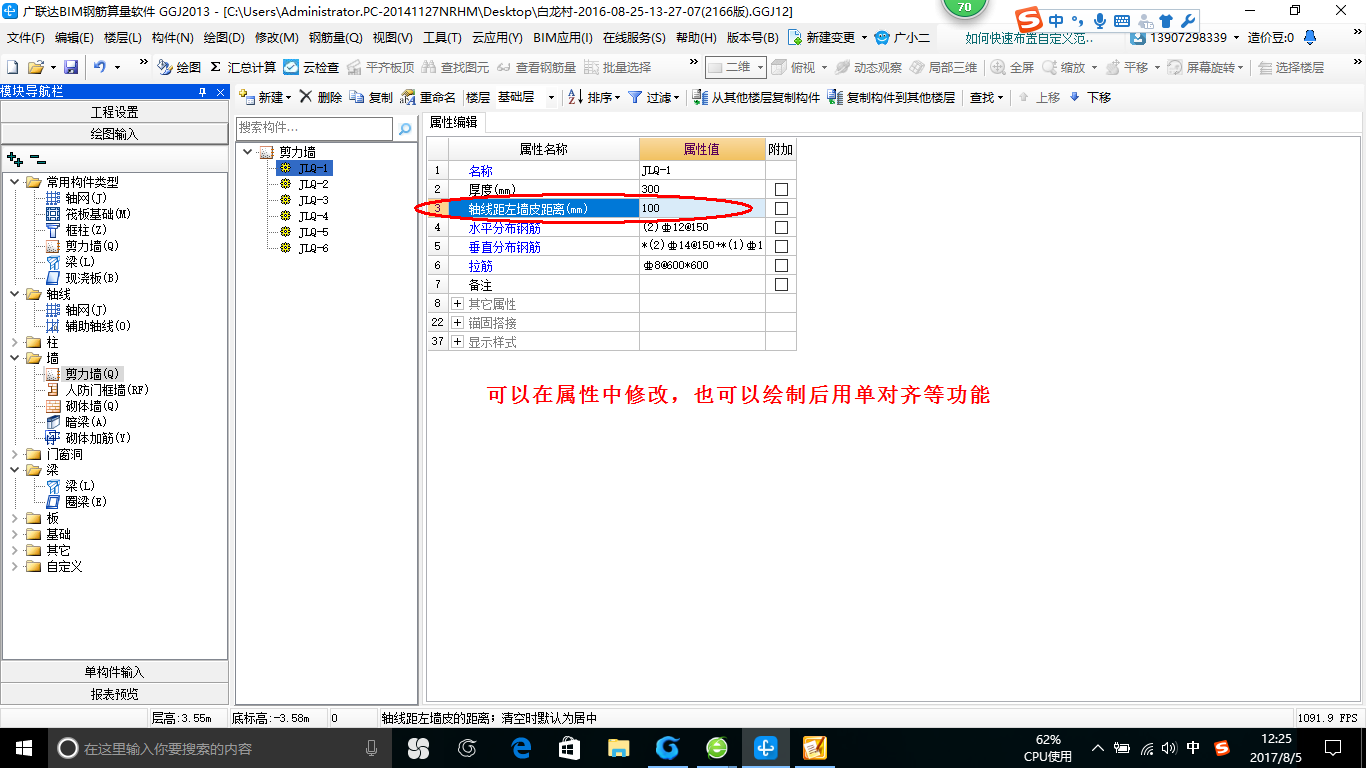Viewport: 1366px width, 768px height.
Task: Click 复制构件到其他楼层
Action: click(891, 97)
